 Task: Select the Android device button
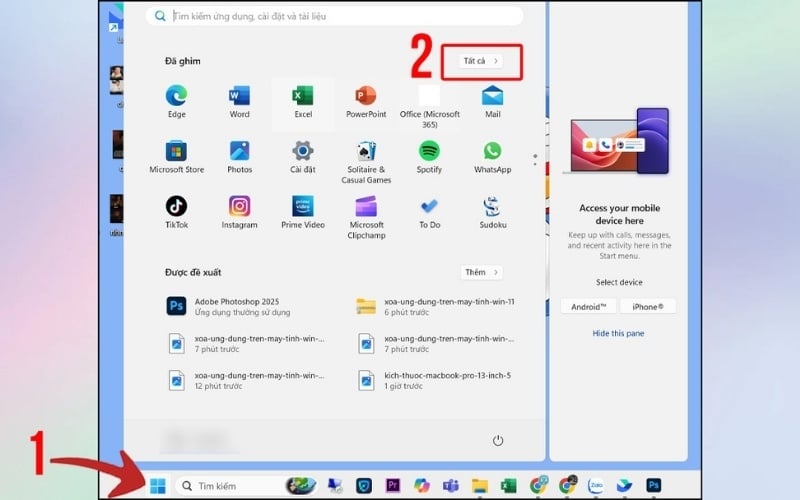click(x=589, y=307)
